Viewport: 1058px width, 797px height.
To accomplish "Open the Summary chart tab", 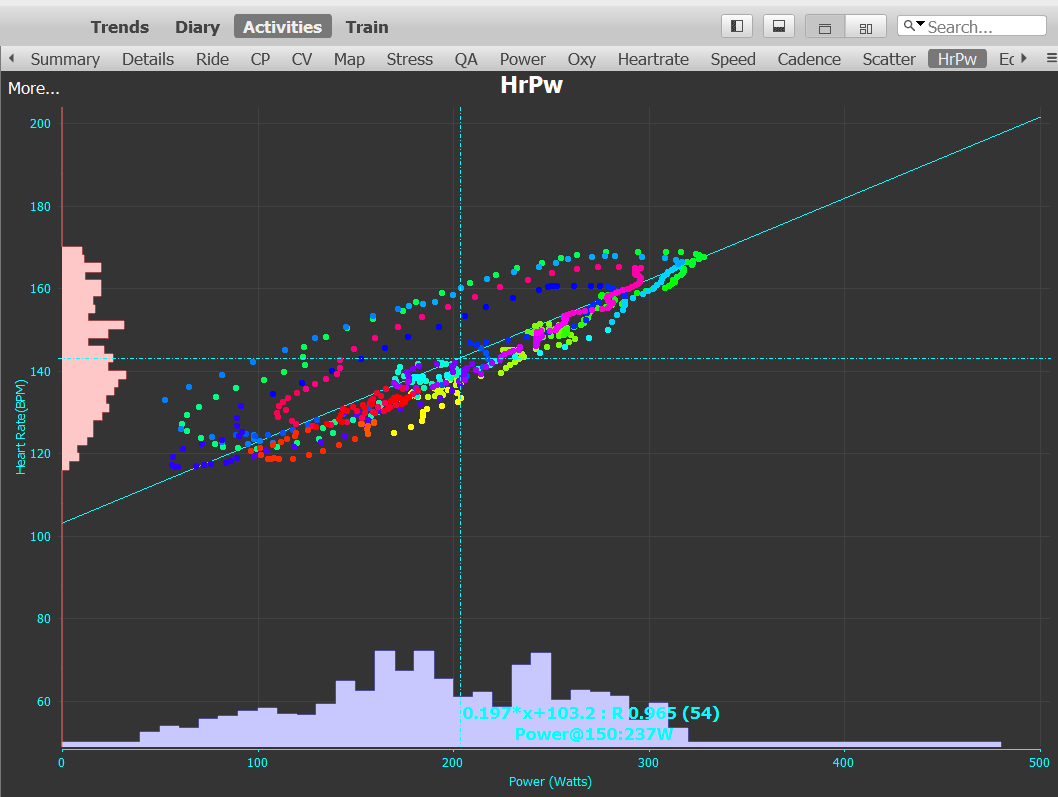I will click(65, 59).
